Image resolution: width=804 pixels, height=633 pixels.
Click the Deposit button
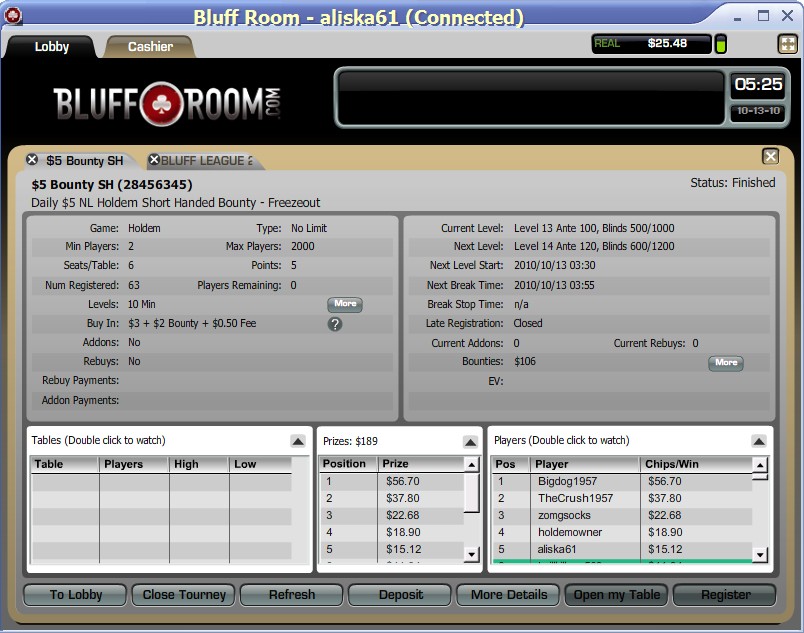pyautogui.click(x=400, y=595)
